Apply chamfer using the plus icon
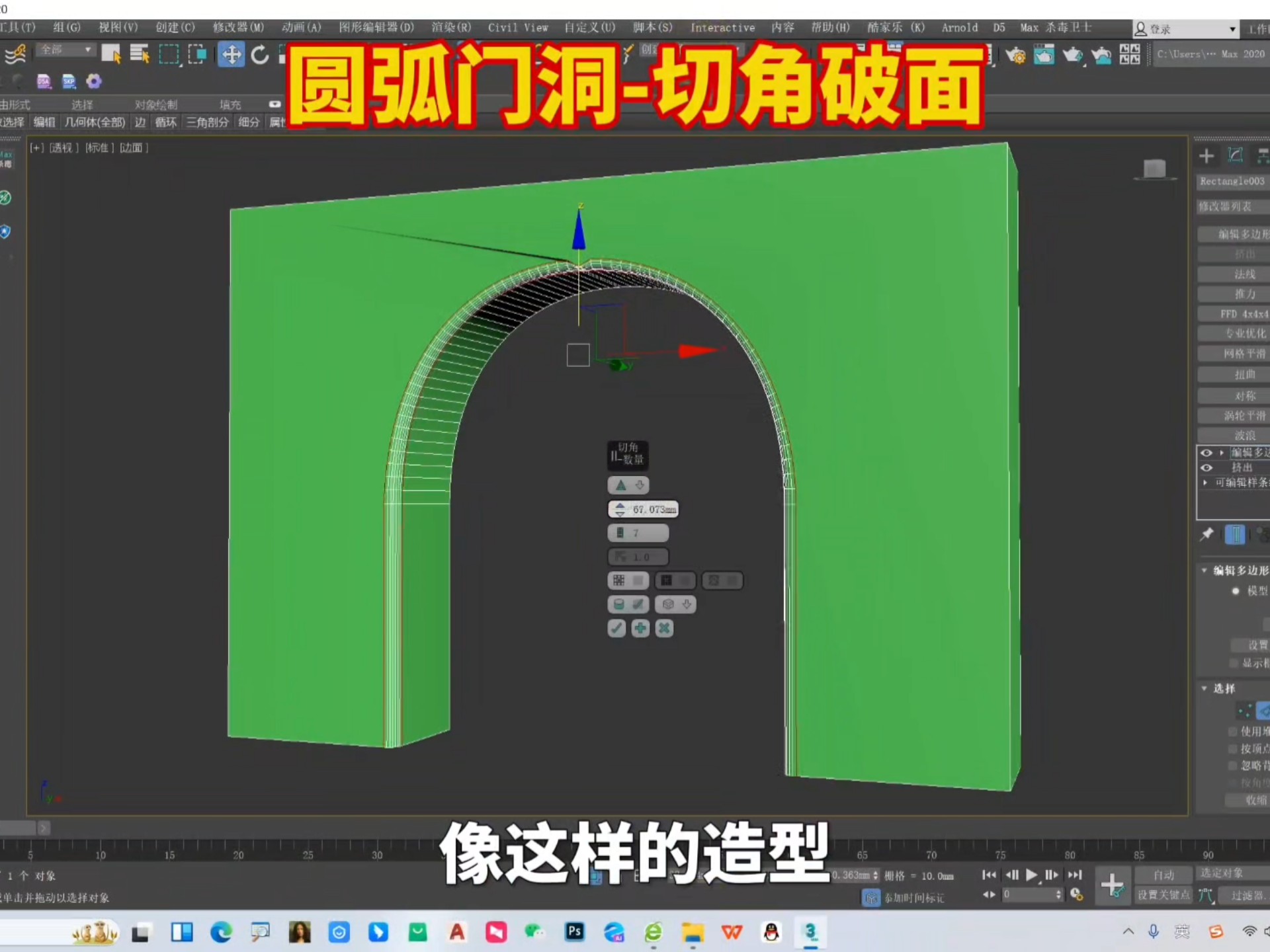Screen dimensions: 1270x952 pos(640,628)
